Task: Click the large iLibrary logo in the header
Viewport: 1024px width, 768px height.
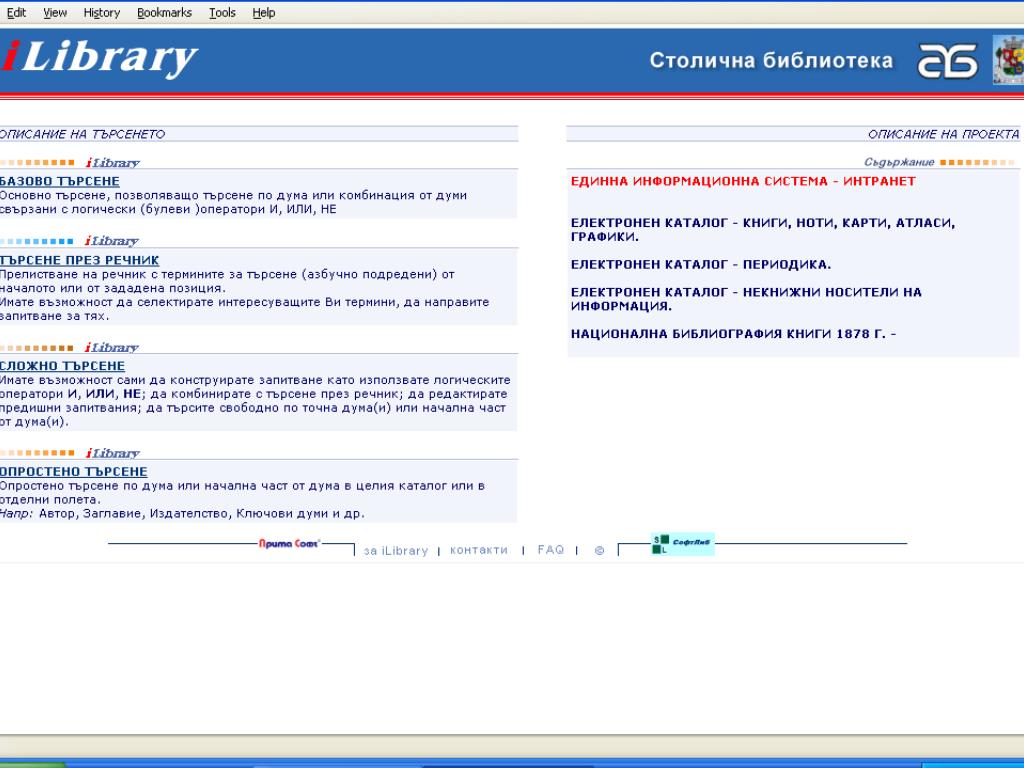Action: tap(99, 59)
